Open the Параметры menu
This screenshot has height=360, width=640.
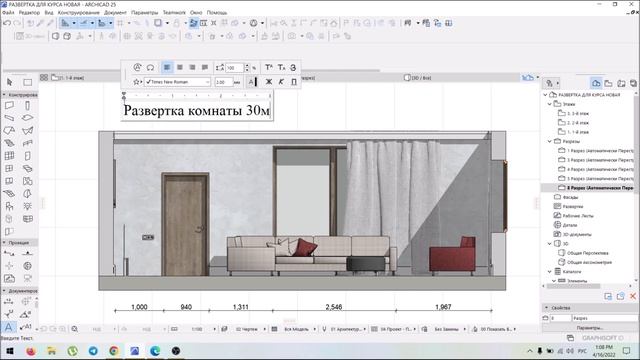(x=144, y=13)
